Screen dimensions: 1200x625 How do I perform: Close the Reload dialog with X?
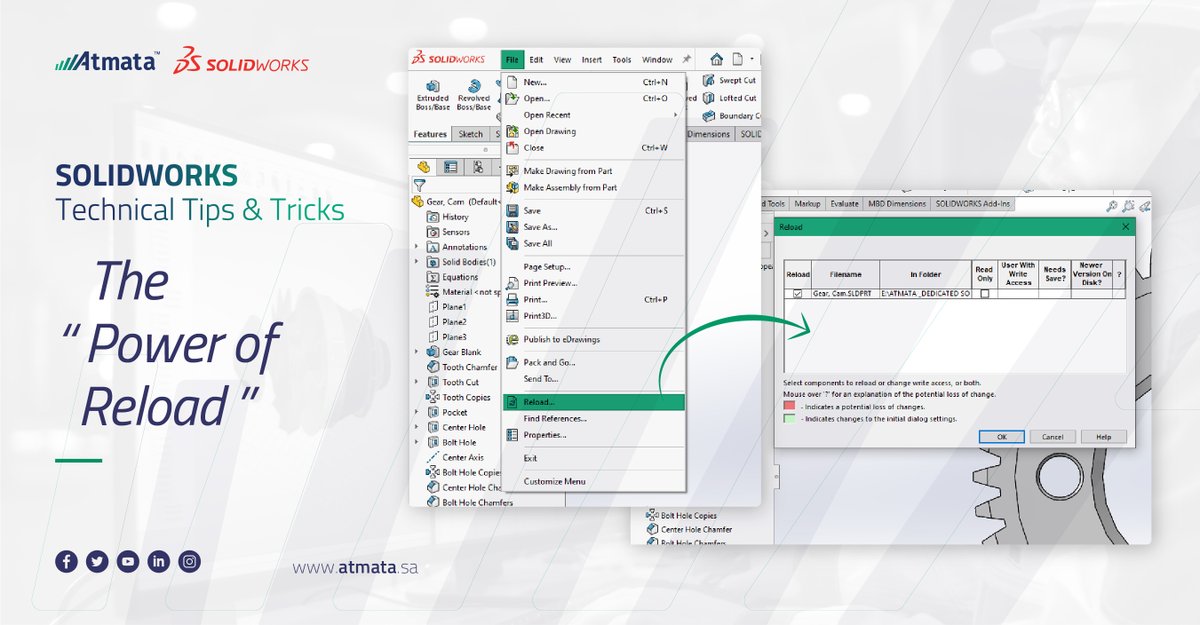1126,227
